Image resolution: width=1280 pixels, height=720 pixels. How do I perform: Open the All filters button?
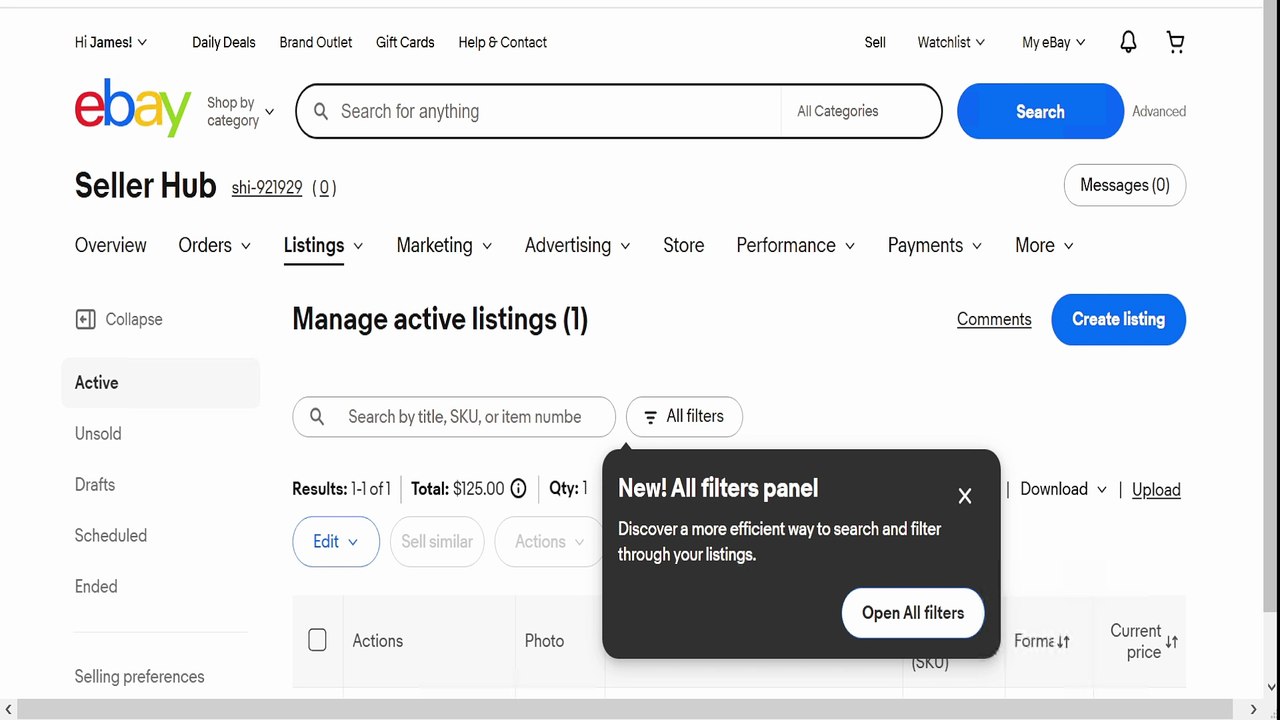(684, 416)
